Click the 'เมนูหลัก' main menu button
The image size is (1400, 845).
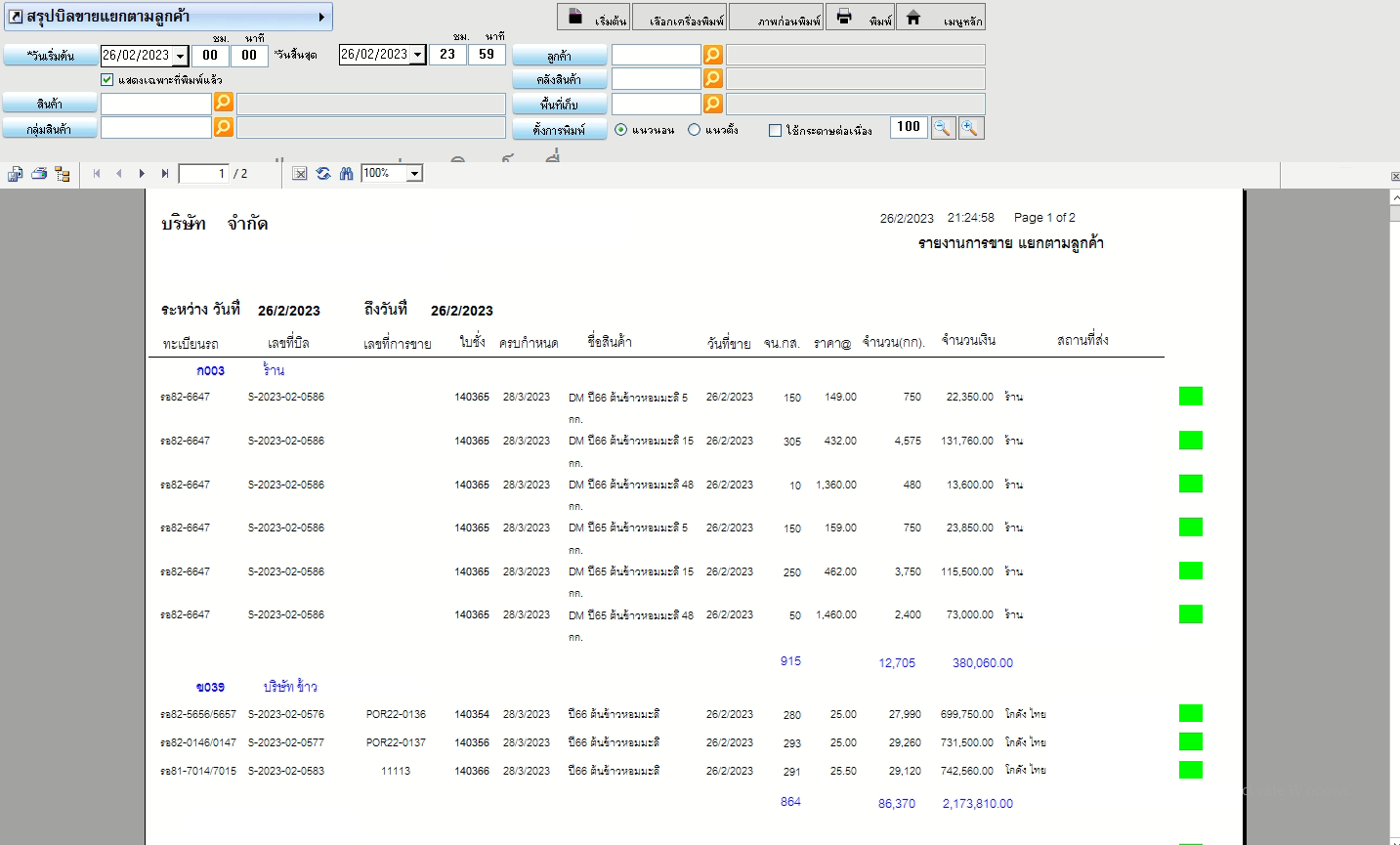tap(941, 18)
